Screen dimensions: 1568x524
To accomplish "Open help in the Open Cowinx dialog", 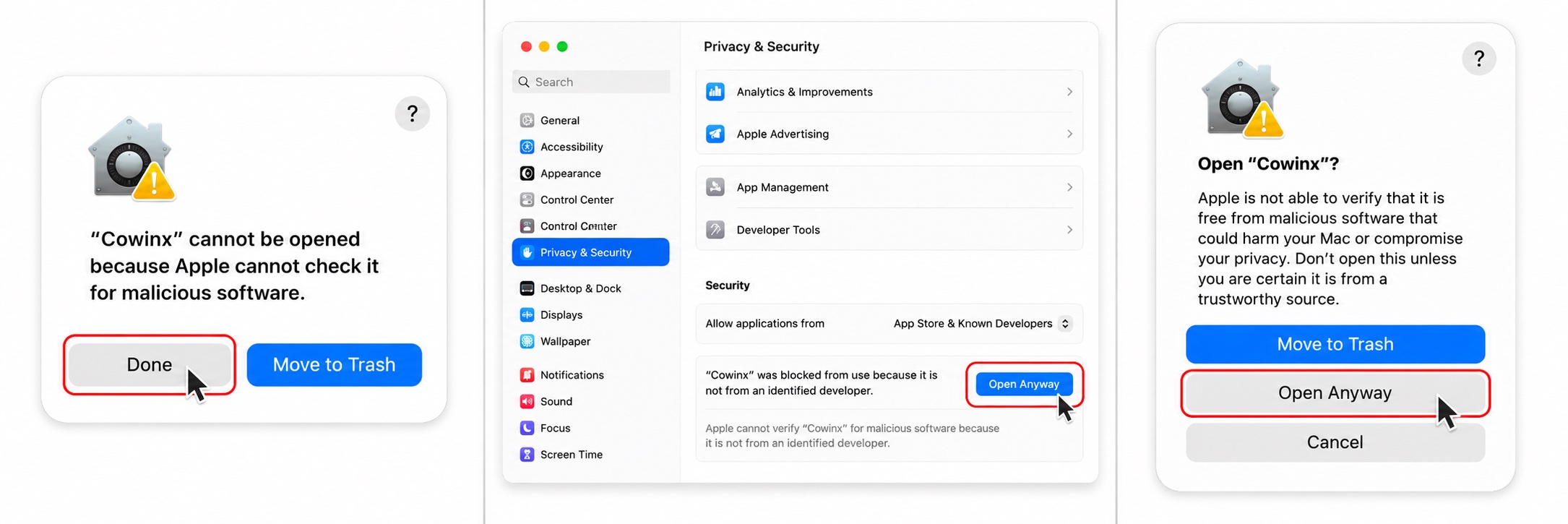I will pyautogui.click(x=1478, y=58).
